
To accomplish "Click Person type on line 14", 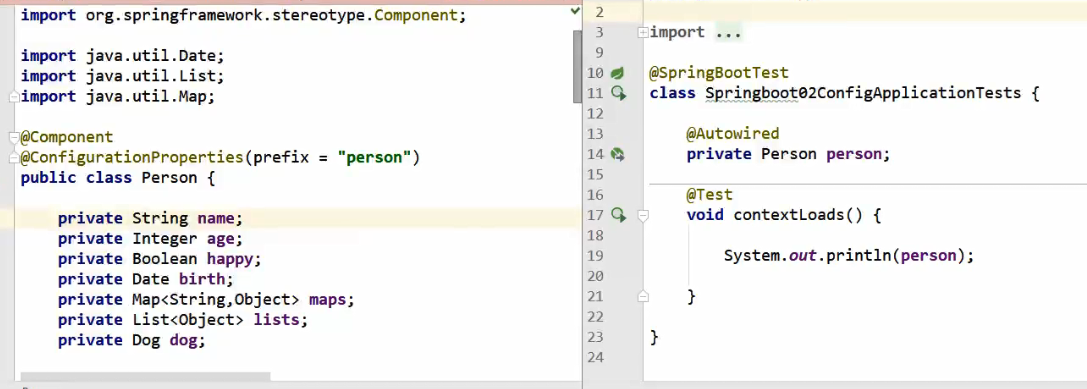I will click(789, 154).
